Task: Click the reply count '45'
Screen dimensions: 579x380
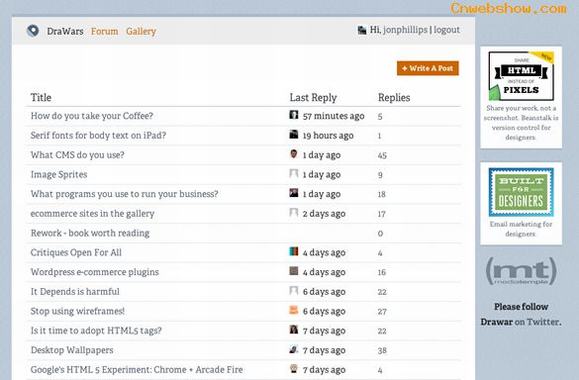Action: [382, 155]
